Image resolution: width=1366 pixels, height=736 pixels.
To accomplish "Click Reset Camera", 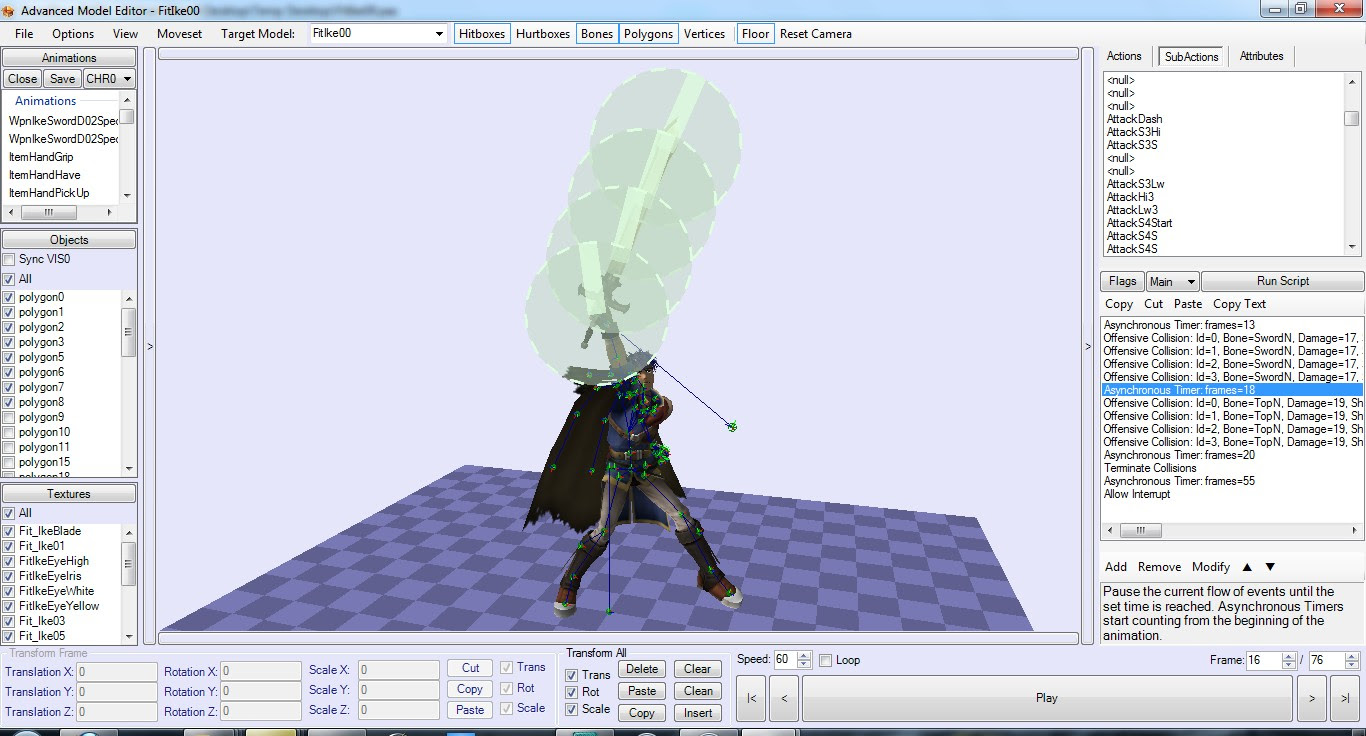I will 816,34.
